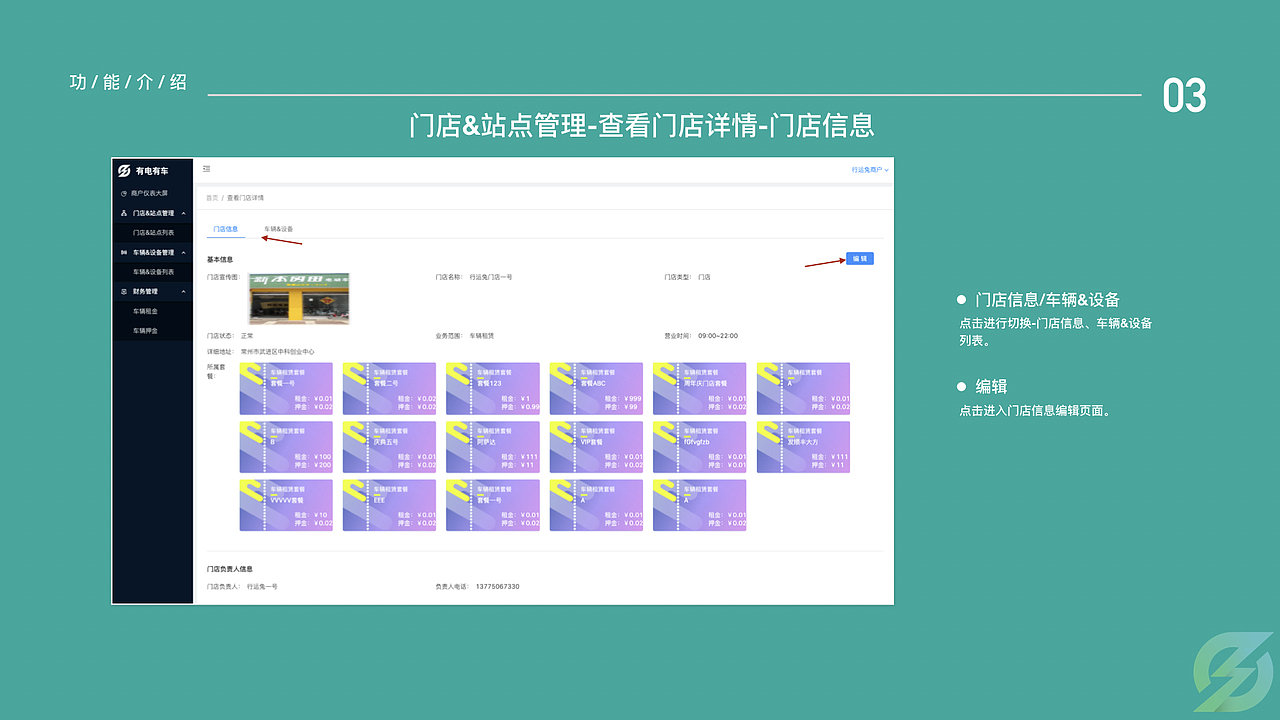Collapse the 财务管理 section

(x=184, y=292)
